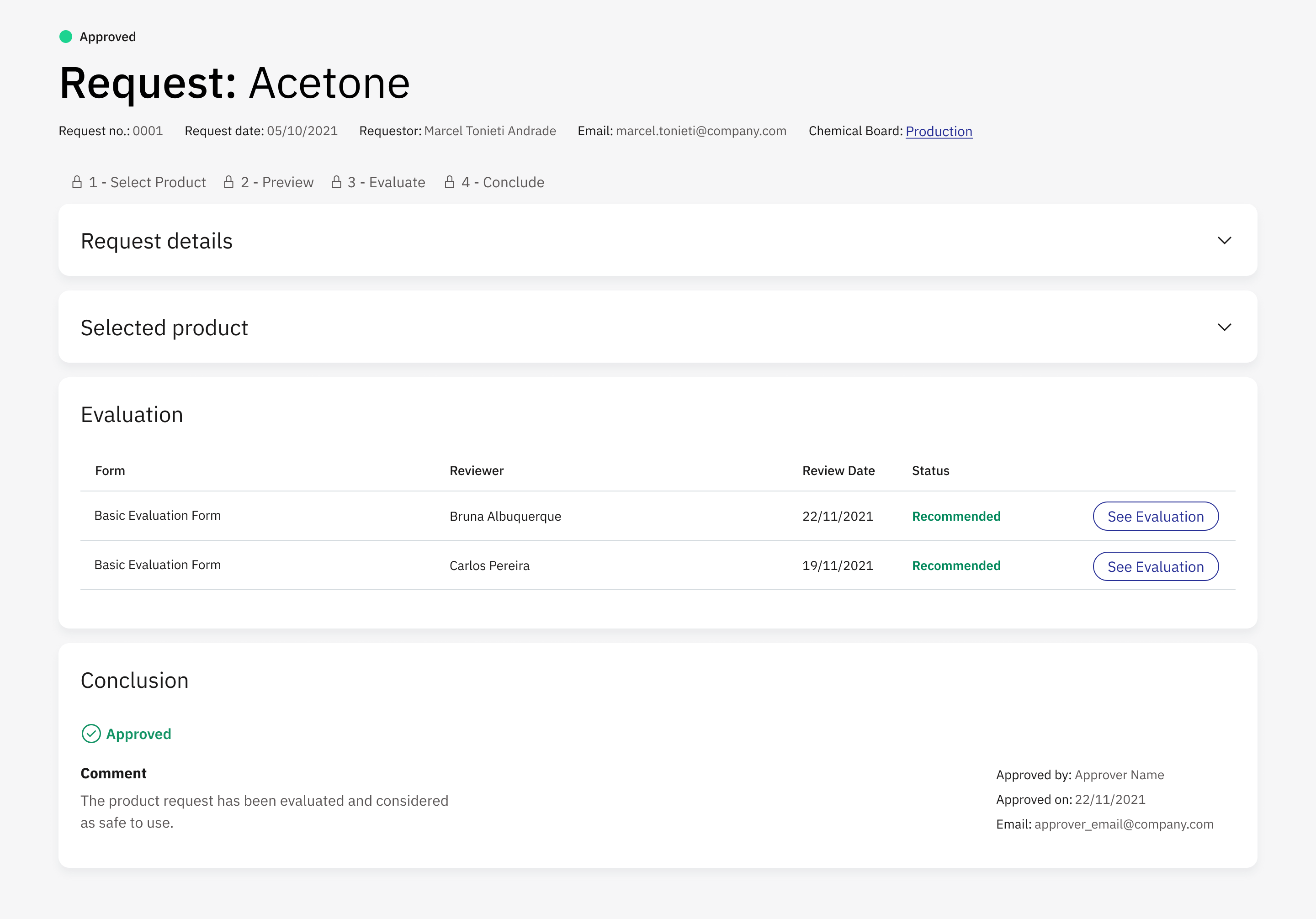
Task: See Evaluation by Bruna Albuquerque
Action: click(1156, 516)
